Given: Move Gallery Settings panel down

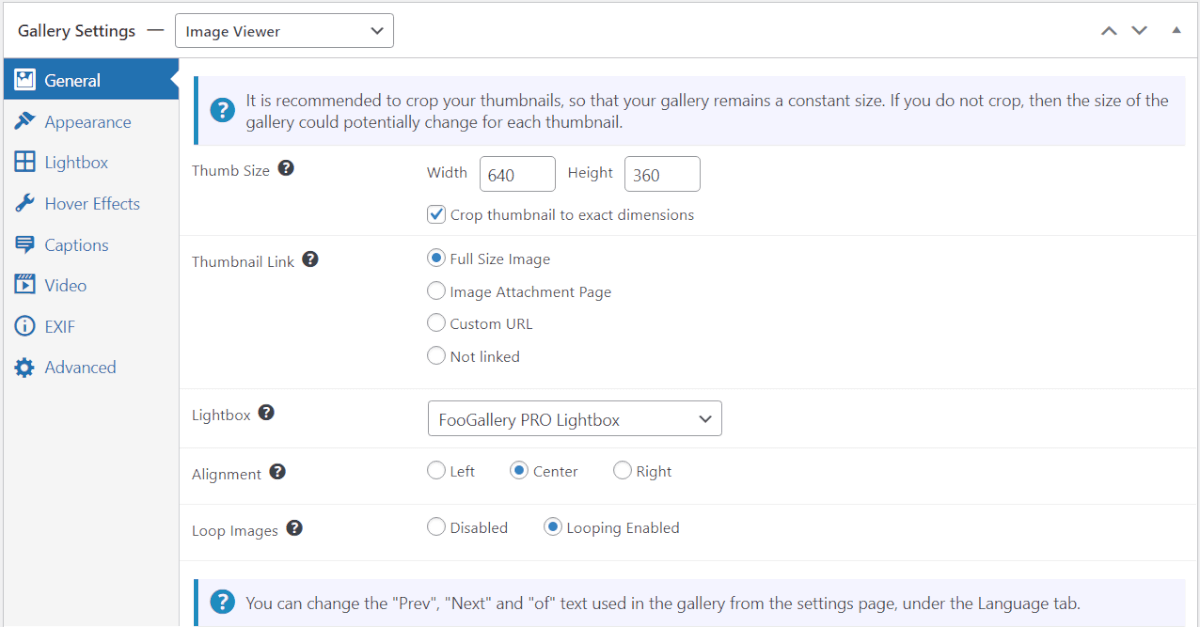Looking at the screenshot, I should [x=1139, y=30].
